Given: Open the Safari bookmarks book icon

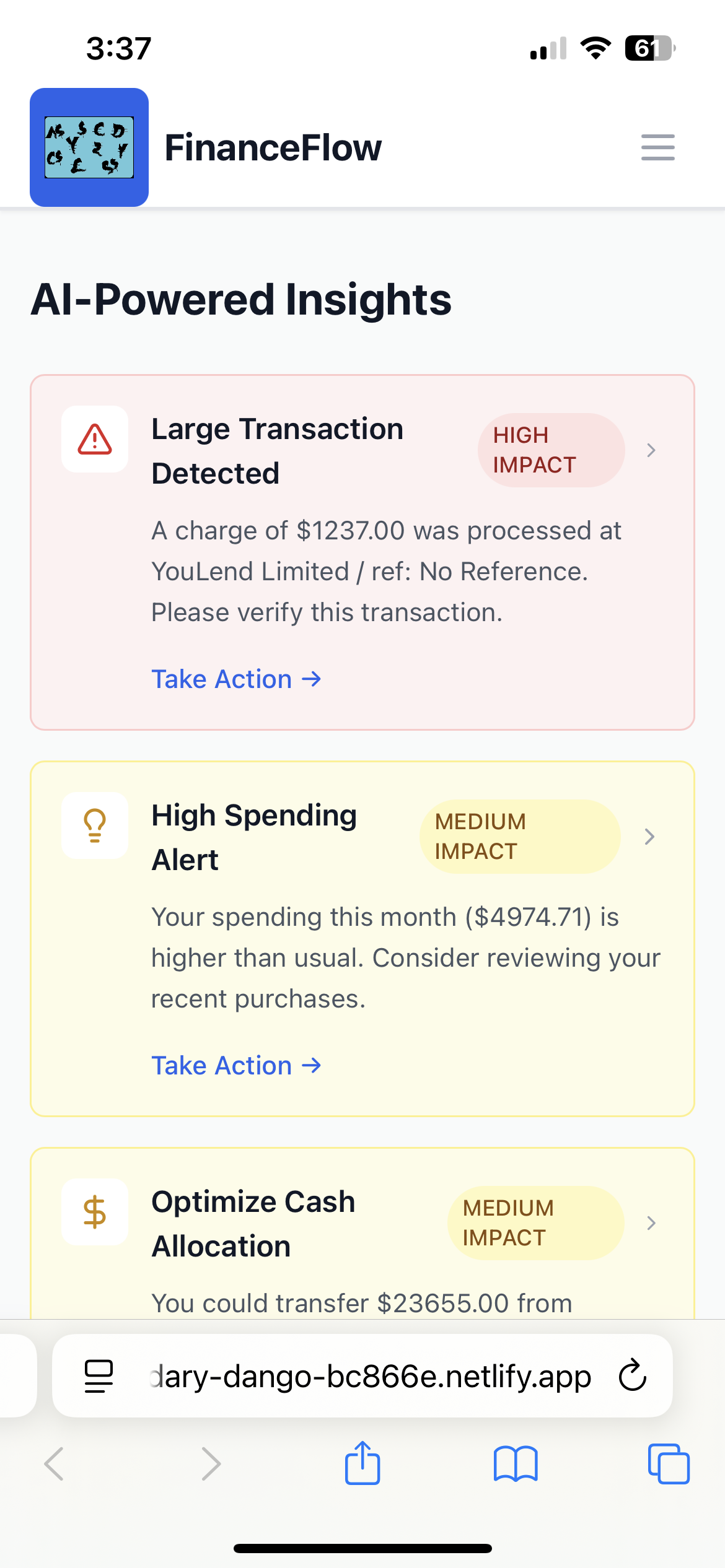Looking at the screenshot, I should click(516, 1464).
